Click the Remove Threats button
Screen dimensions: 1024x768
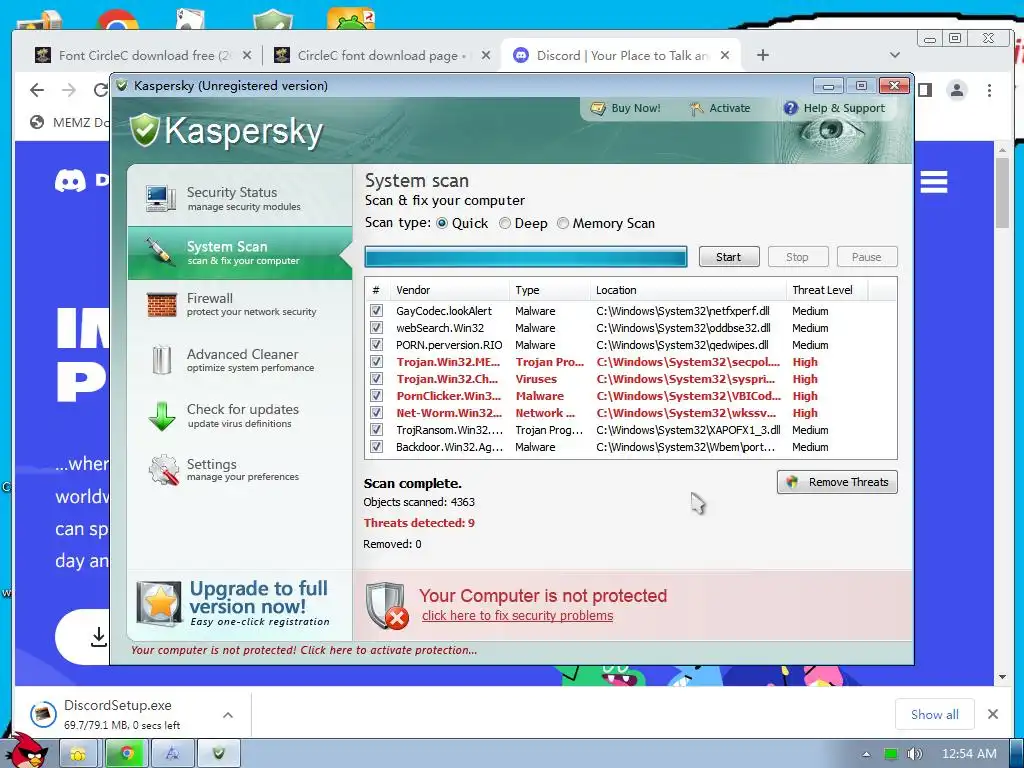837,482
